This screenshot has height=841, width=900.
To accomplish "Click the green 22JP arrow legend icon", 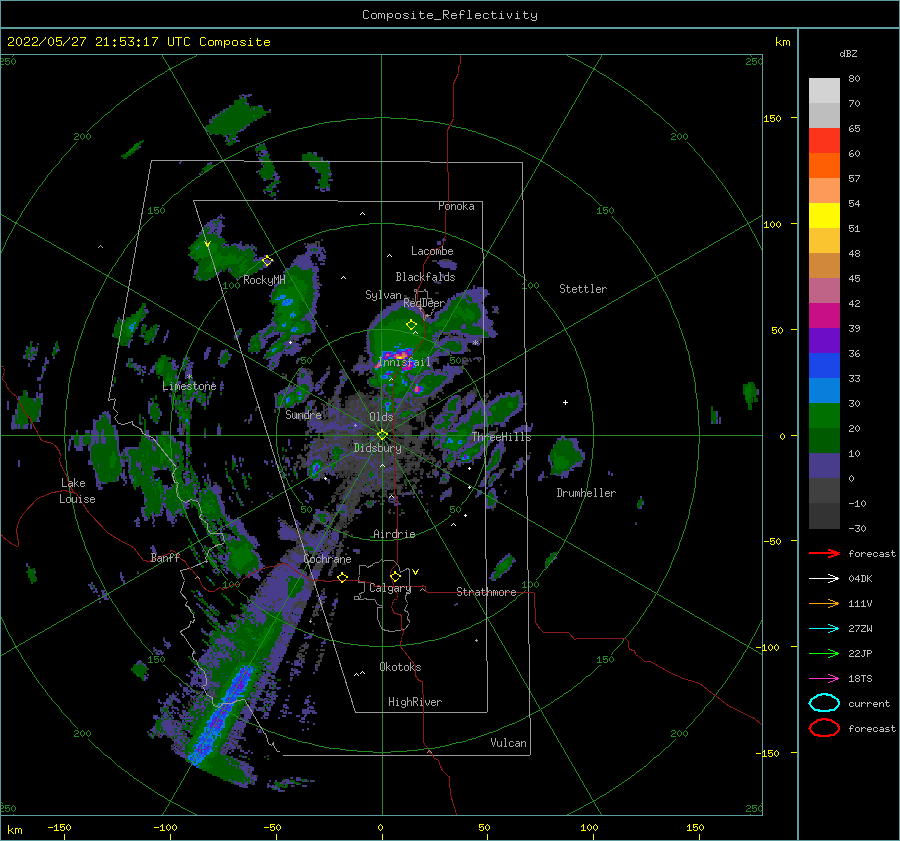I will [x=824, y=653].
